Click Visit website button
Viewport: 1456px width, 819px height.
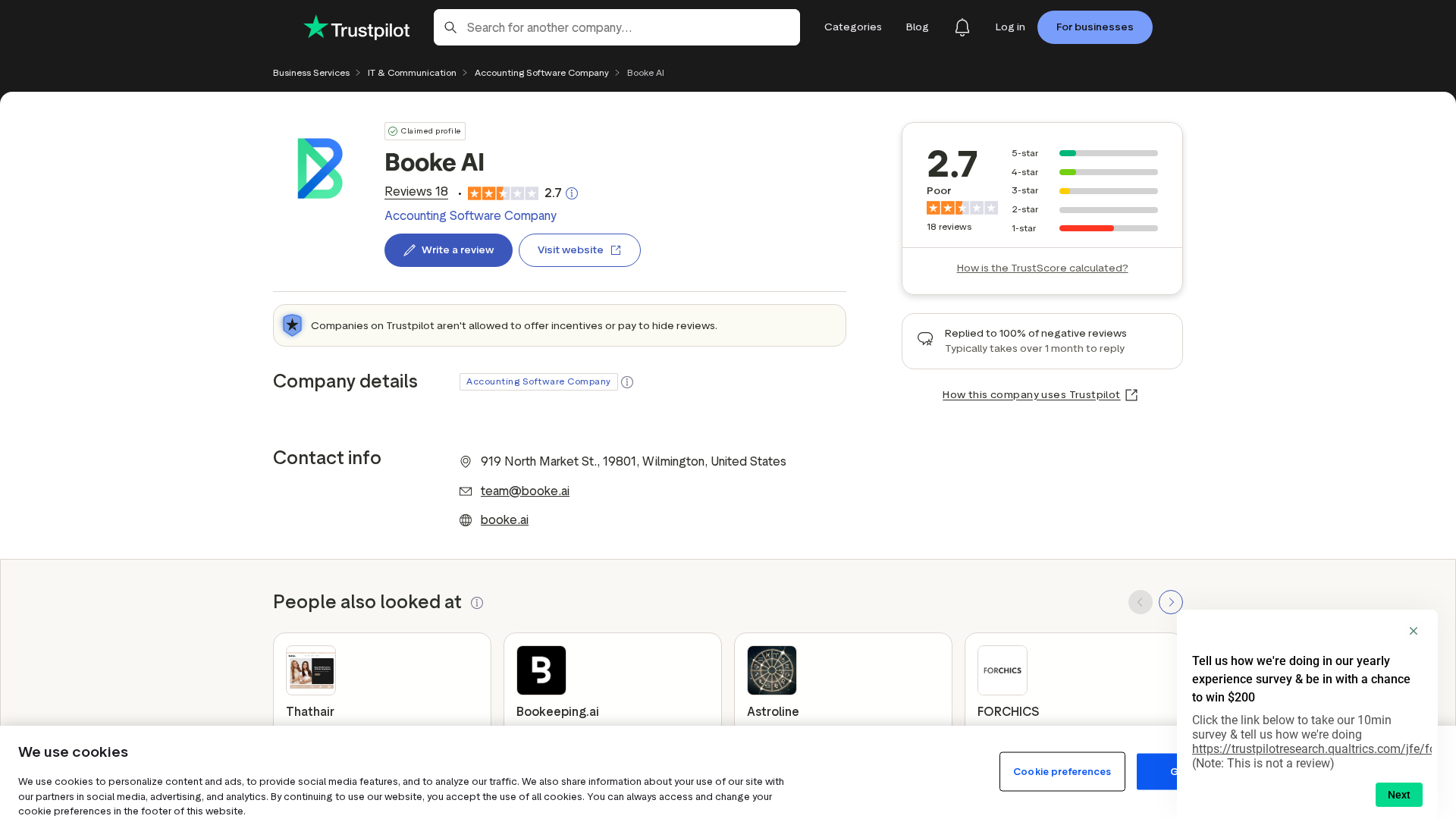coord(579,250)
